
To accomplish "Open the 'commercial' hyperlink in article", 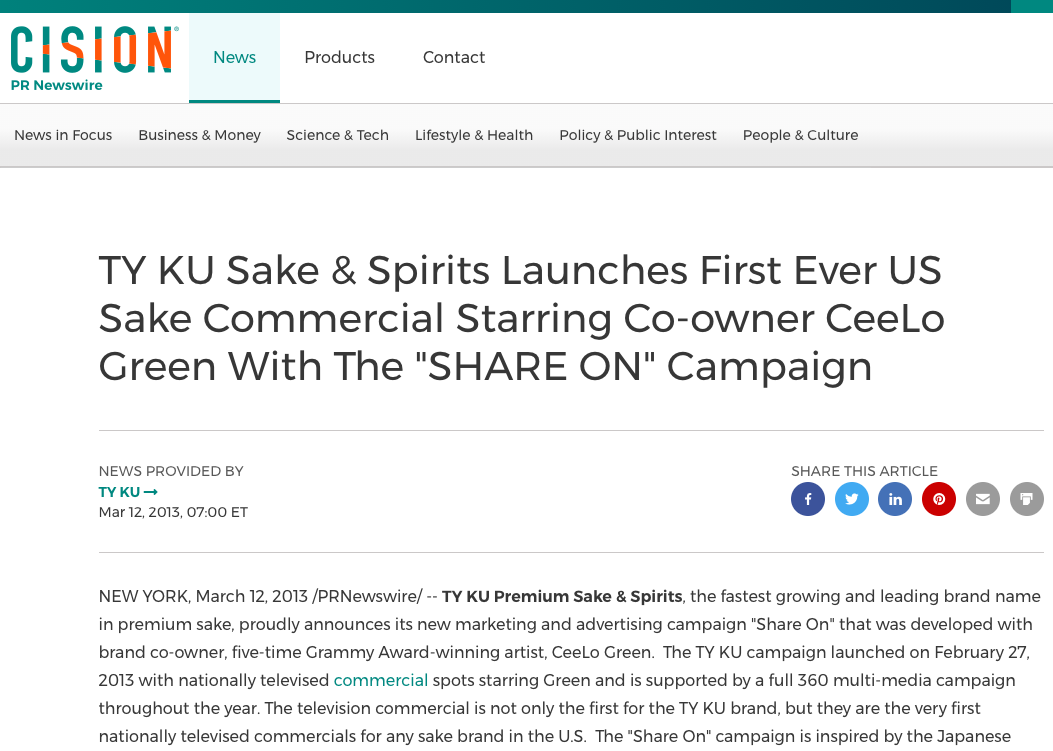I will coord(381,680).
